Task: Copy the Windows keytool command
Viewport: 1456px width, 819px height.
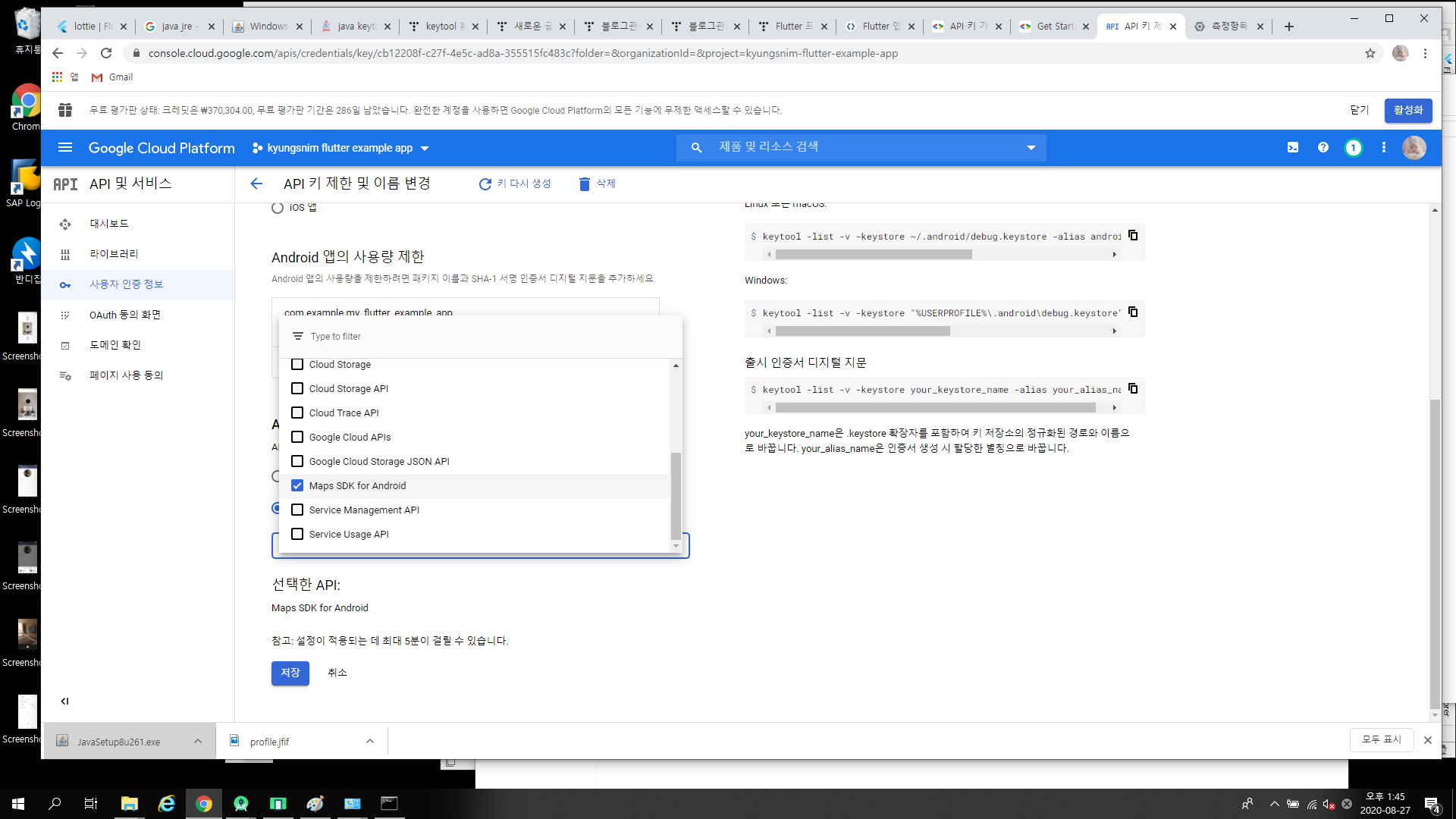Action: (x=1133, y=312)
